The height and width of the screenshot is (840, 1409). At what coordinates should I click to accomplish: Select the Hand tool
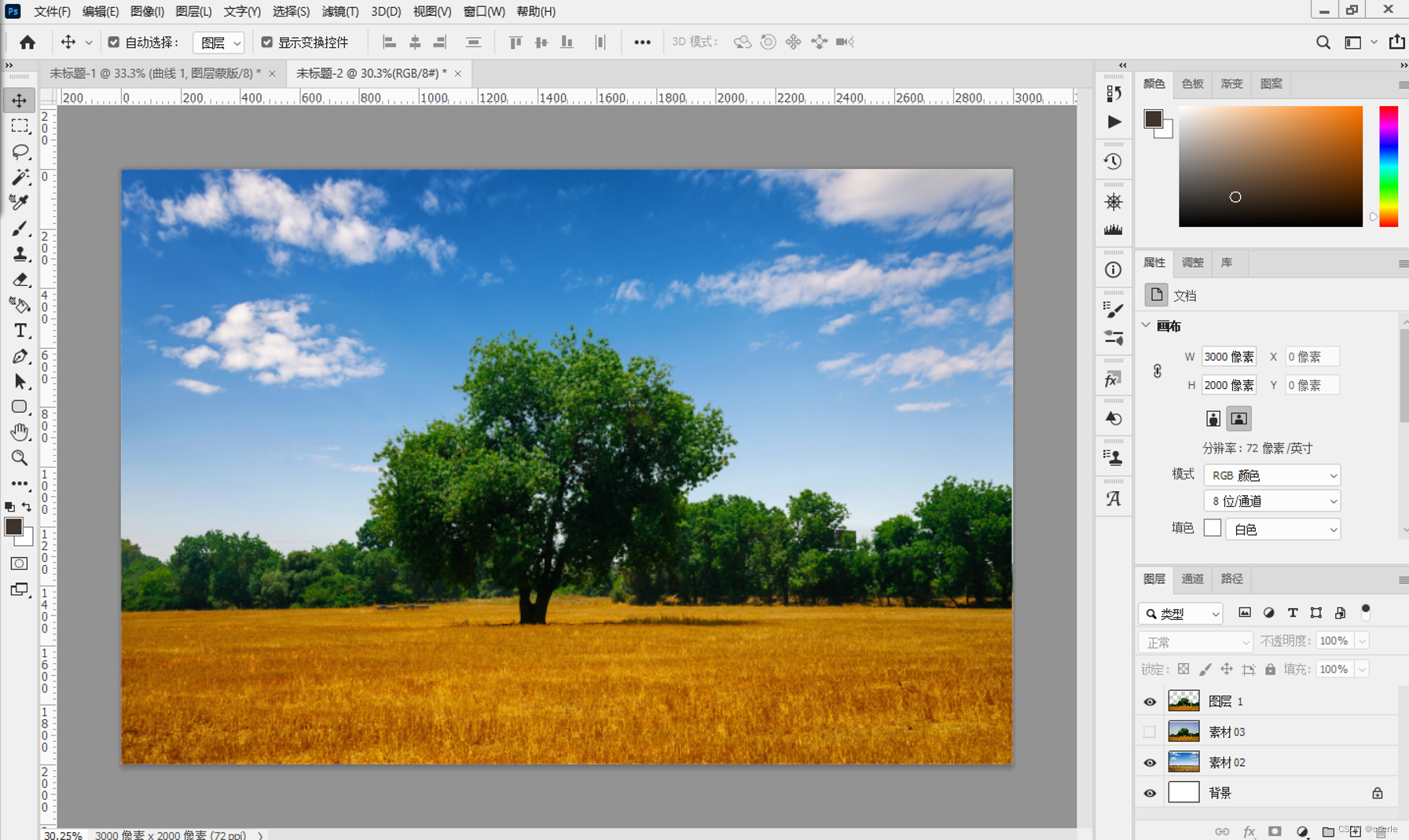[x=20, y=432]
